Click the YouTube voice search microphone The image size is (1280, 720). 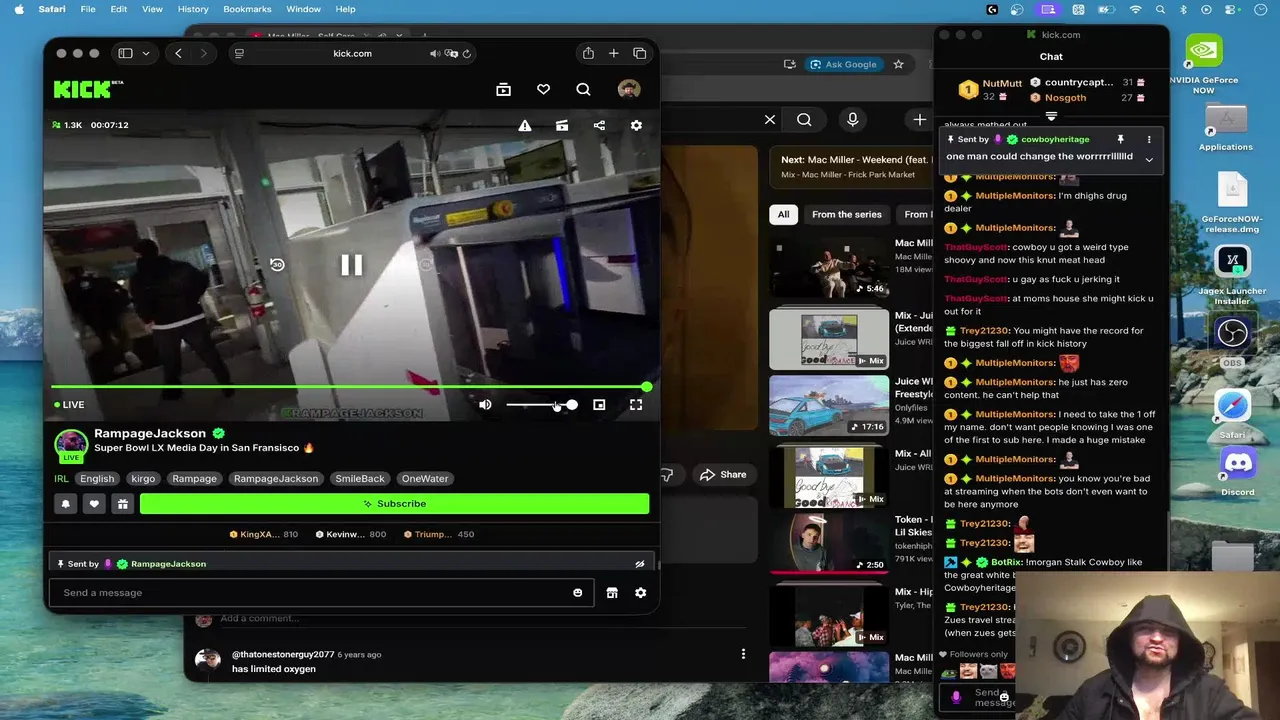852,120
